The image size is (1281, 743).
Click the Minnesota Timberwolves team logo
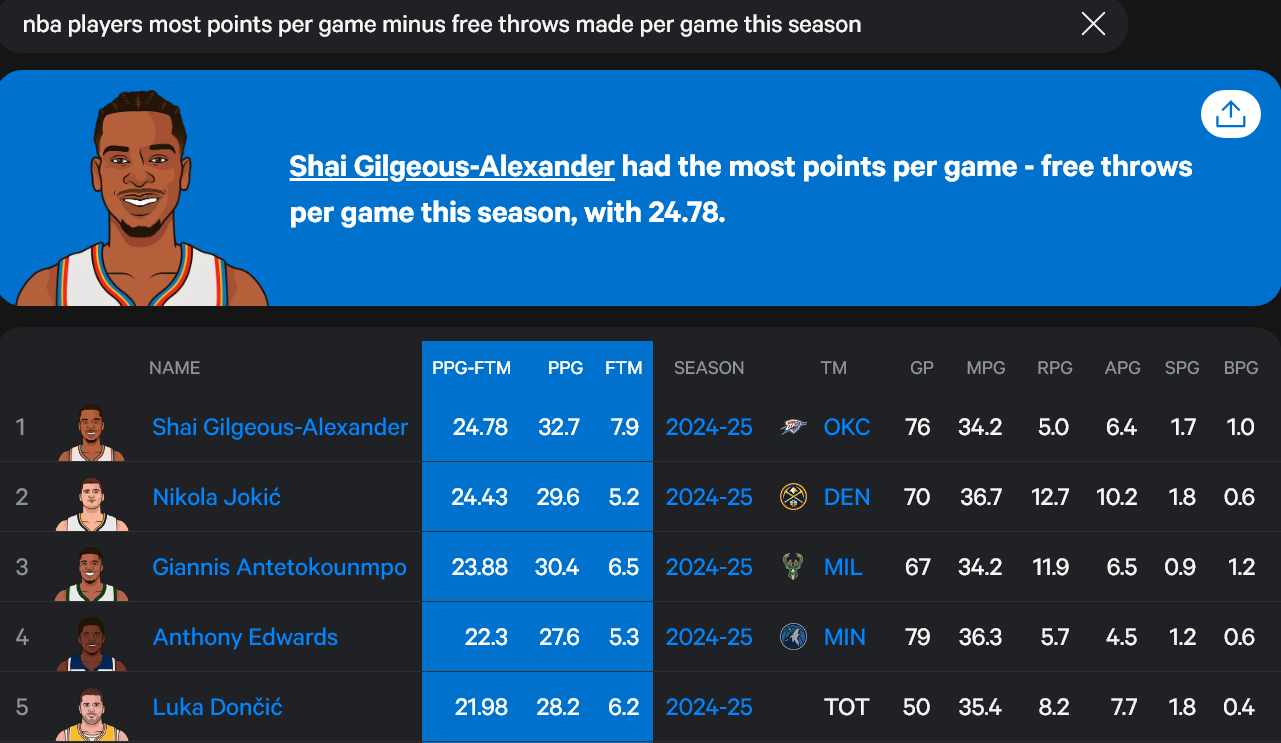click(x=793, y=637)
